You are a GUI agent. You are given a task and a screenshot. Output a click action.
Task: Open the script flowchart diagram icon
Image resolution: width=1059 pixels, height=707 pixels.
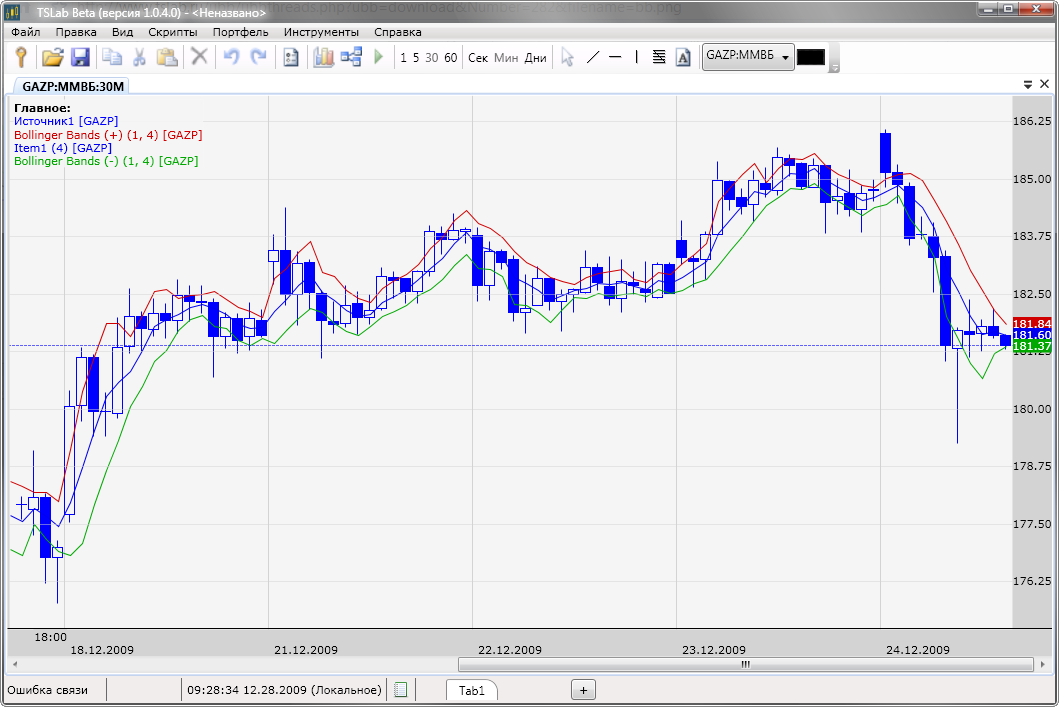click(351, 57)
